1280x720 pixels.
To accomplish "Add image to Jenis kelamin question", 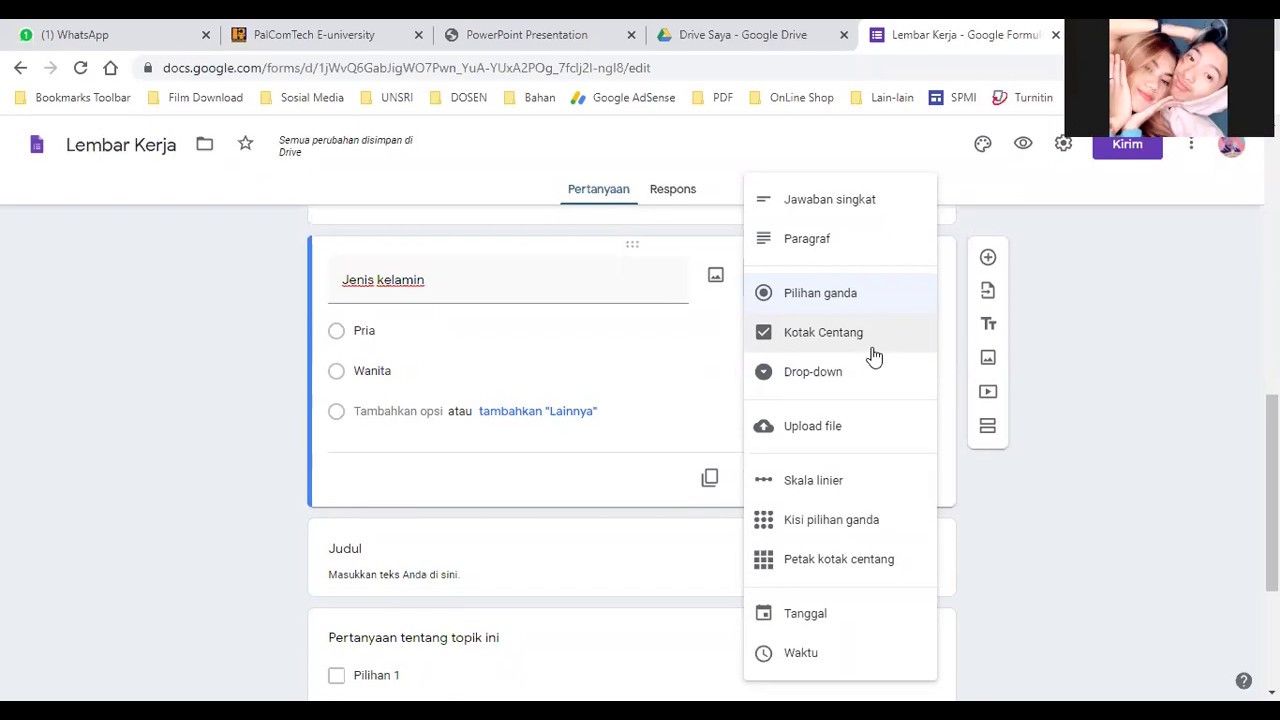I will [x=716, y=274].
